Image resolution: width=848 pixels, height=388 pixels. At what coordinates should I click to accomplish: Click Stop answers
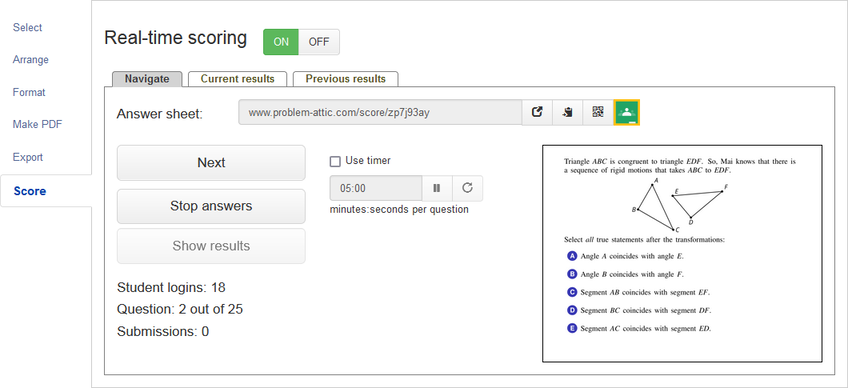211,206
